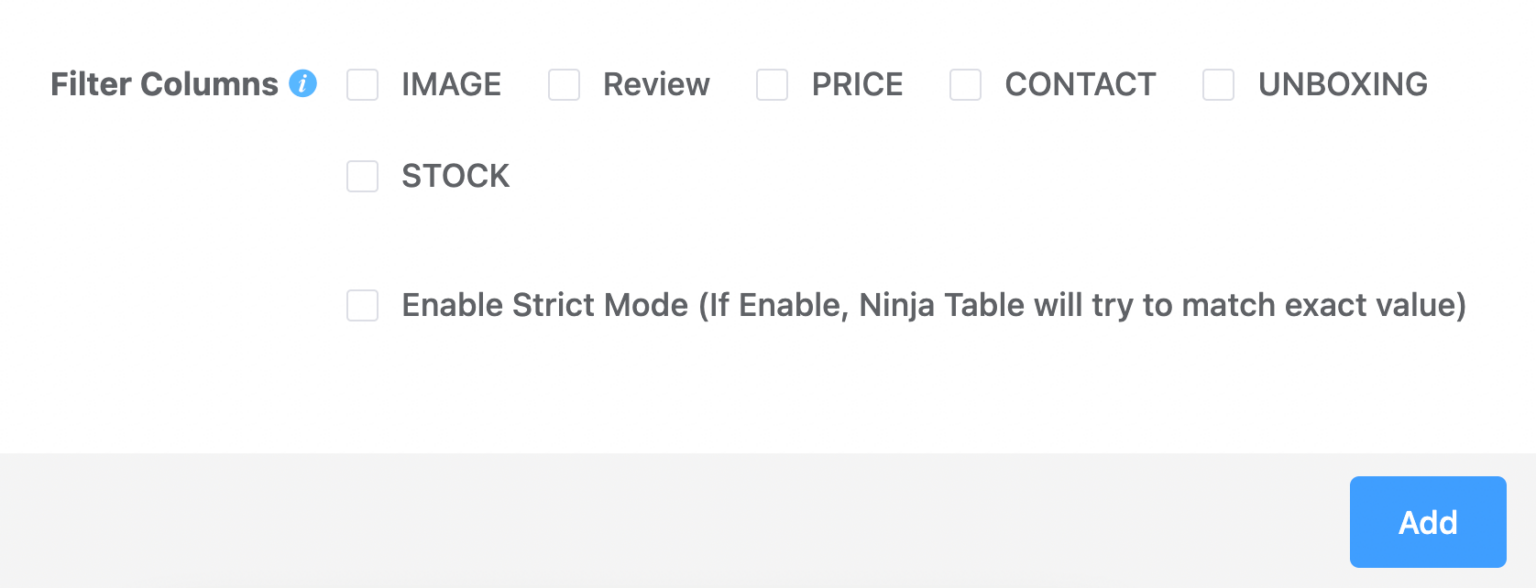1536x588 pixels.
Task: Select the PRICE column label
Action: click(x=855, y=85)
